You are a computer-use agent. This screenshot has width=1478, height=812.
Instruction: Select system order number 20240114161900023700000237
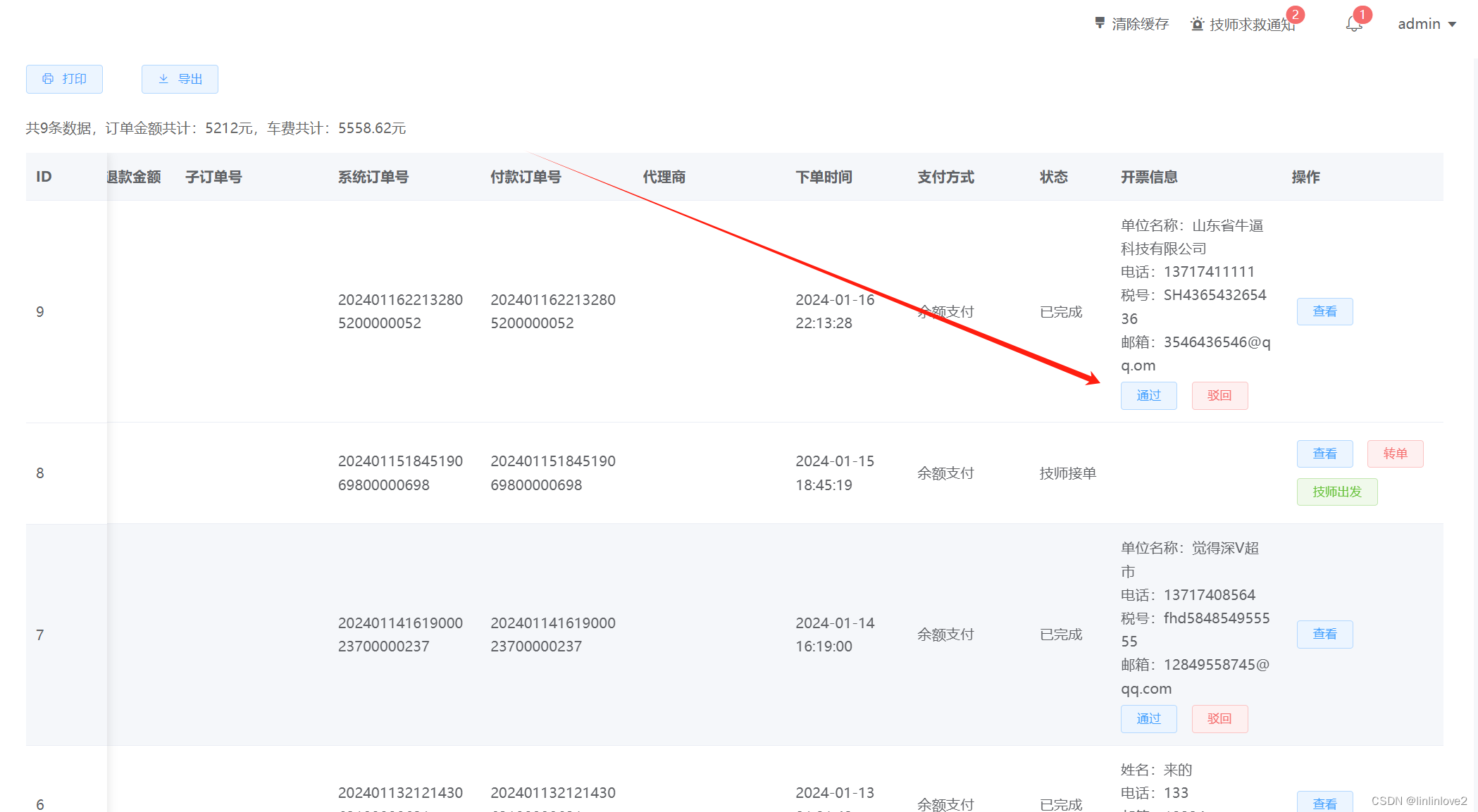[x=400, y=634]
